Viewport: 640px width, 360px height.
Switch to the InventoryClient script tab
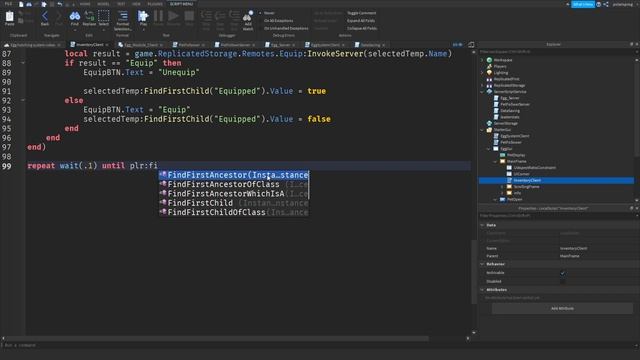[x=89, y=45]
